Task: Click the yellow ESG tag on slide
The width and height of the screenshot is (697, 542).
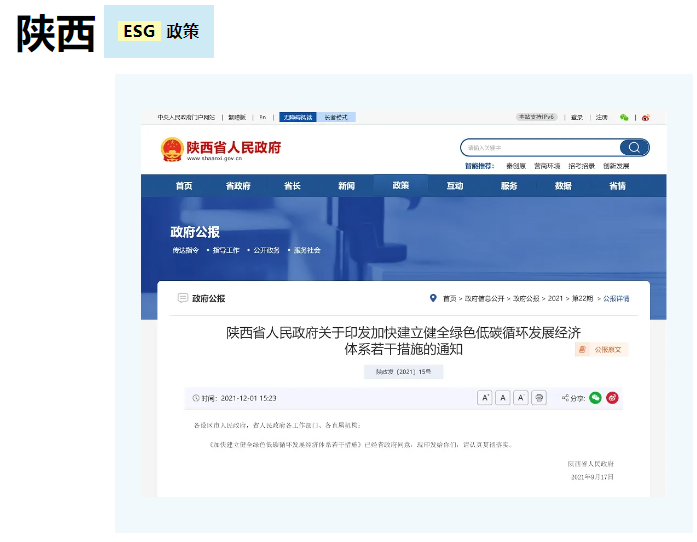Action: tap(139, 31)
